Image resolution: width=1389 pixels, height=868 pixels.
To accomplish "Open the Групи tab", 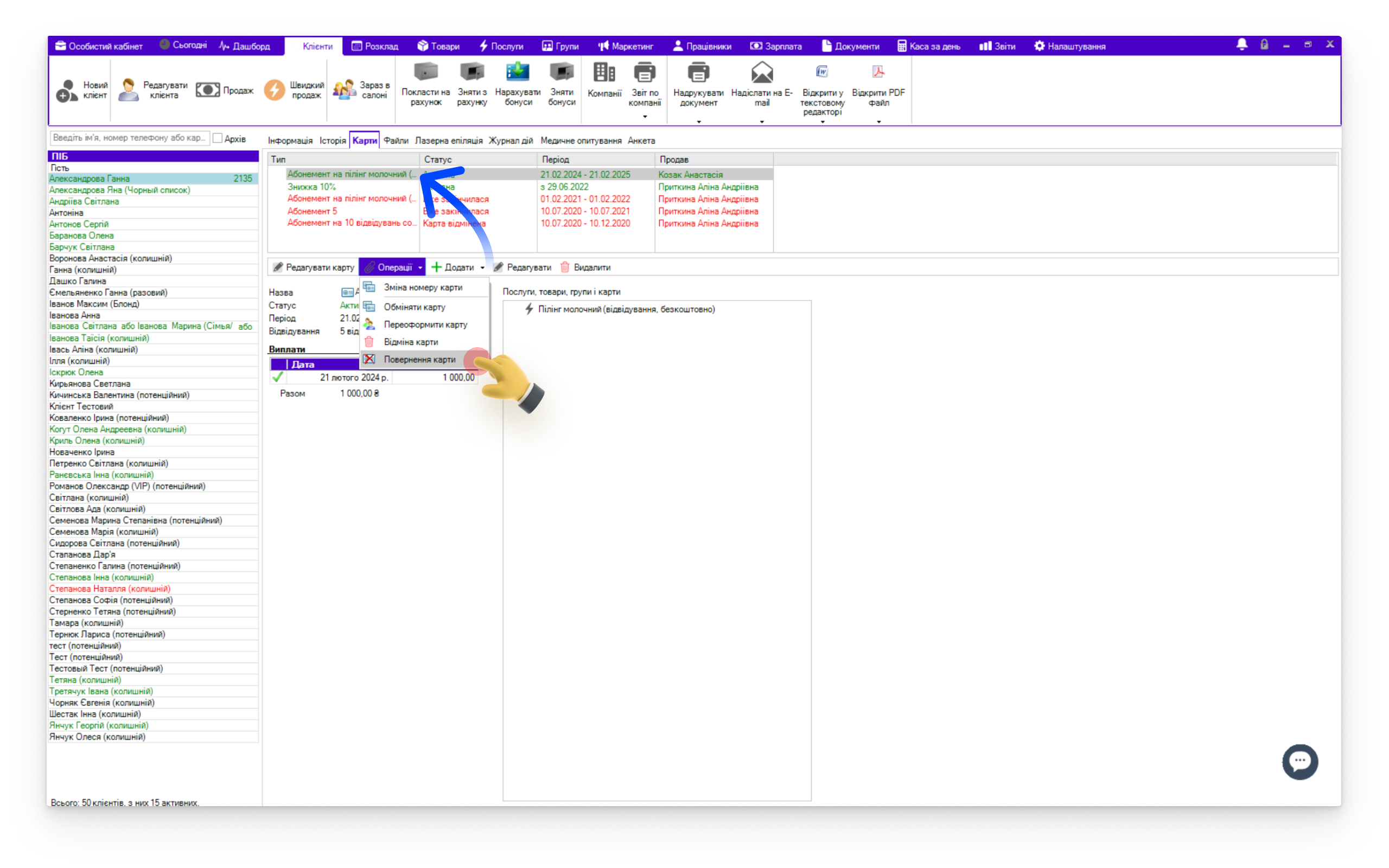I will point(560,46).
